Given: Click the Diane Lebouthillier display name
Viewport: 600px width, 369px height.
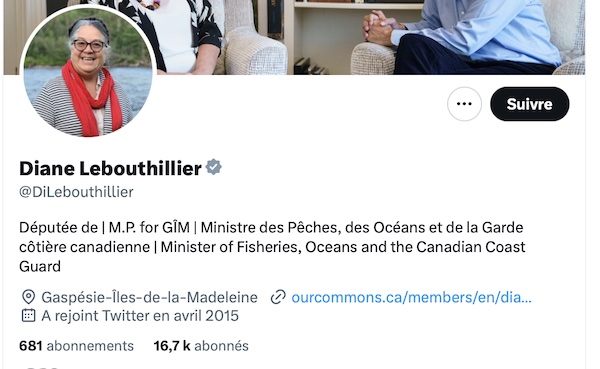Looking at the screenshot, I should pos(110,168).
